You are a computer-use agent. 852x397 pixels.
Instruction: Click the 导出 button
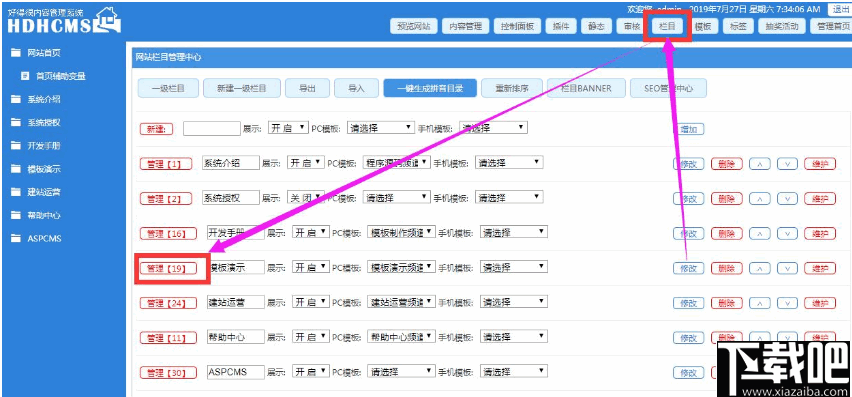307,88
